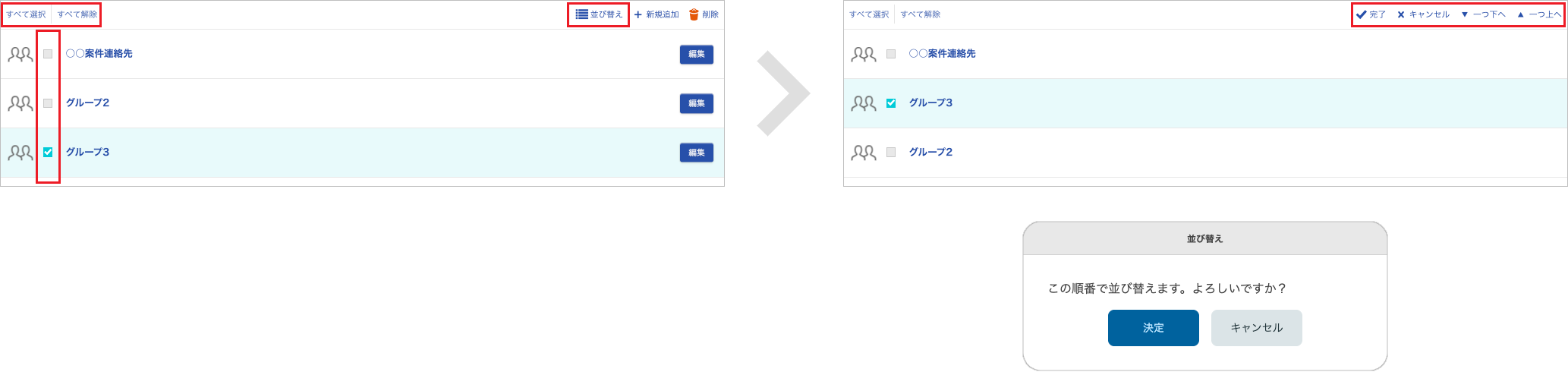Click group icon beside left ○○案件連絡先
Image resolution: width=1568 pixels, height=372 pixels.
pyautogui.click(x=20, y=54)
